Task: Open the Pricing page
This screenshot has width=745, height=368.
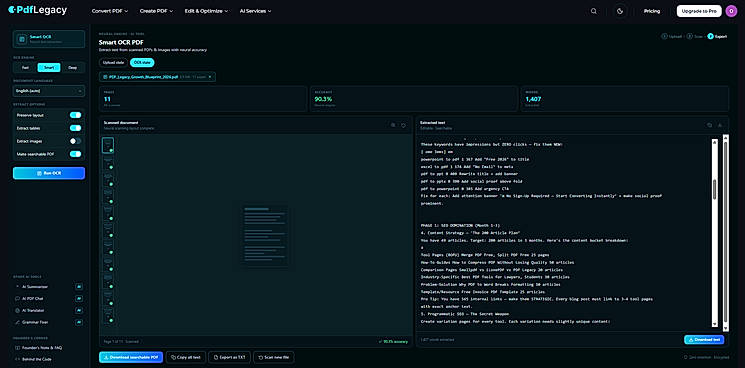Action: pos(652,11)
